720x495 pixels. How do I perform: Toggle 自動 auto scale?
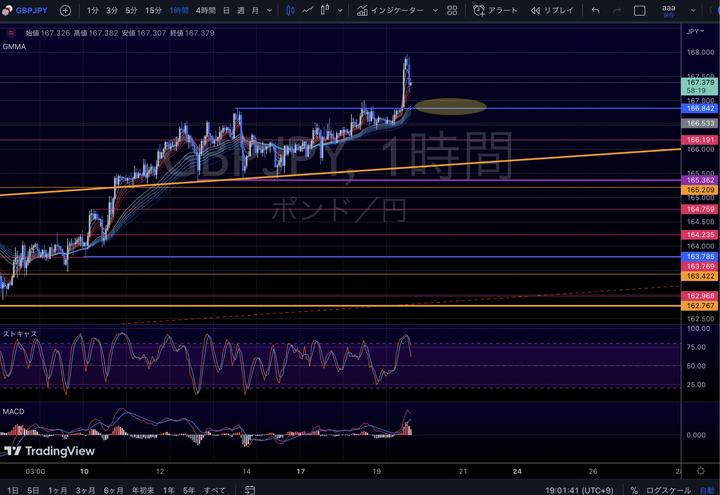point(707,490)
